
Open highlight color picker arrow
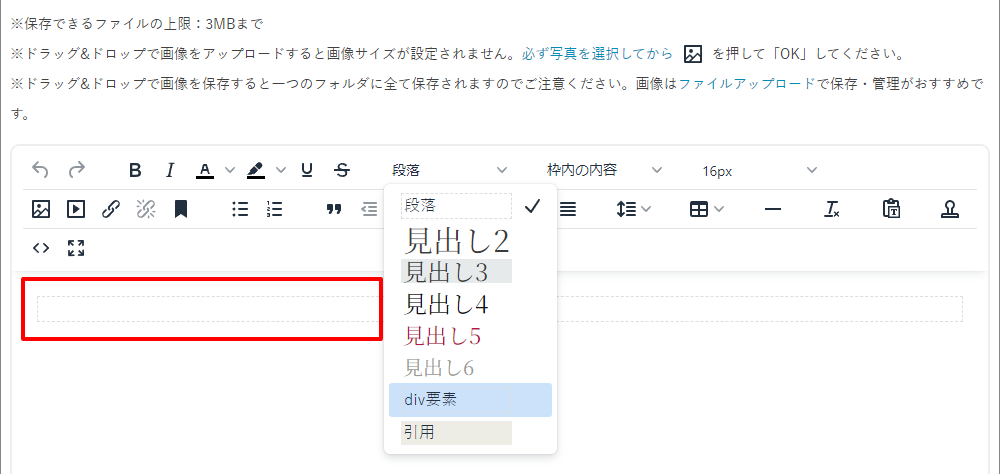coord(281,170)
